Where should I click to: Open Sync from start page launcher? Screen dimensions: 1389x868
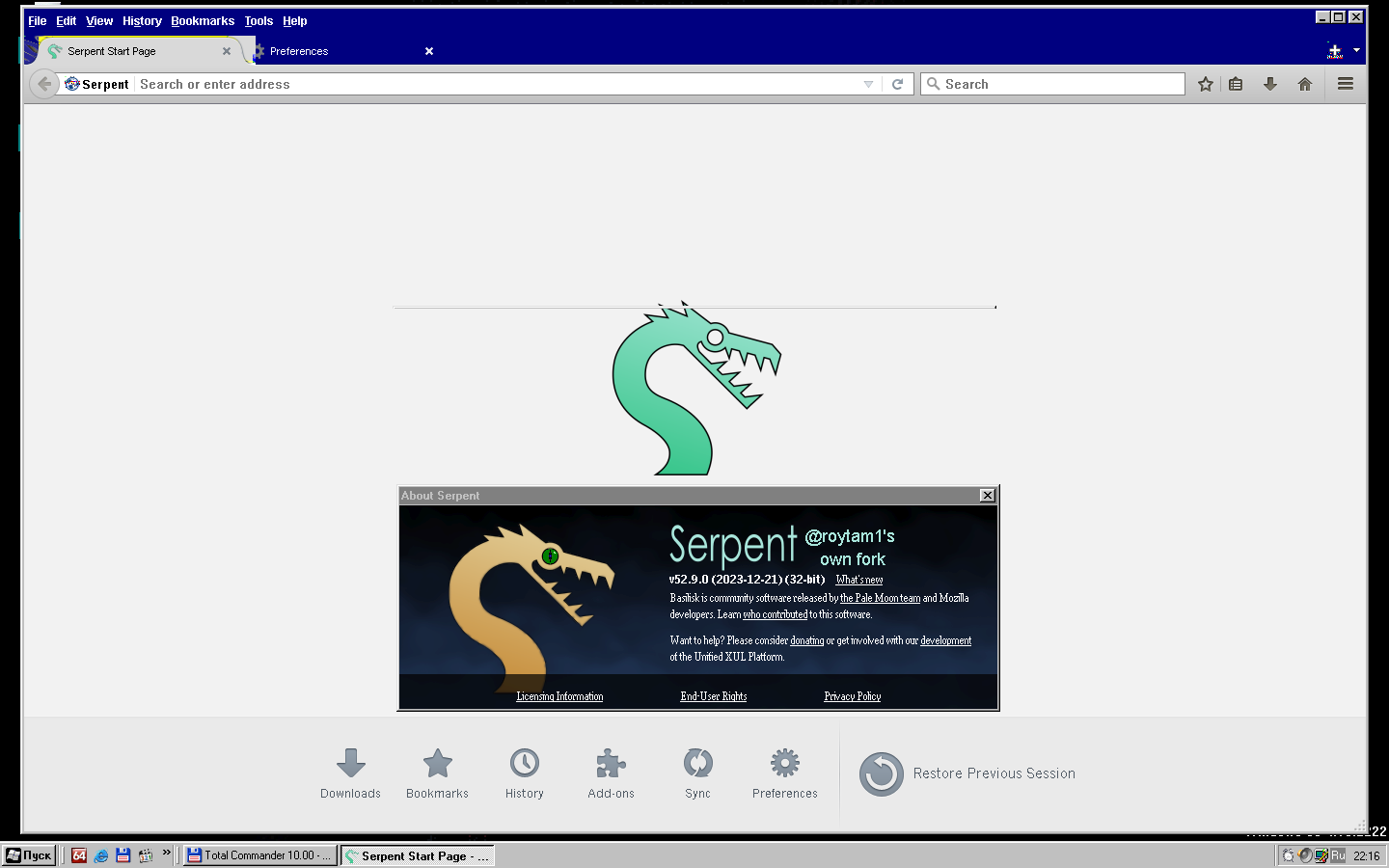pos(698,773)
